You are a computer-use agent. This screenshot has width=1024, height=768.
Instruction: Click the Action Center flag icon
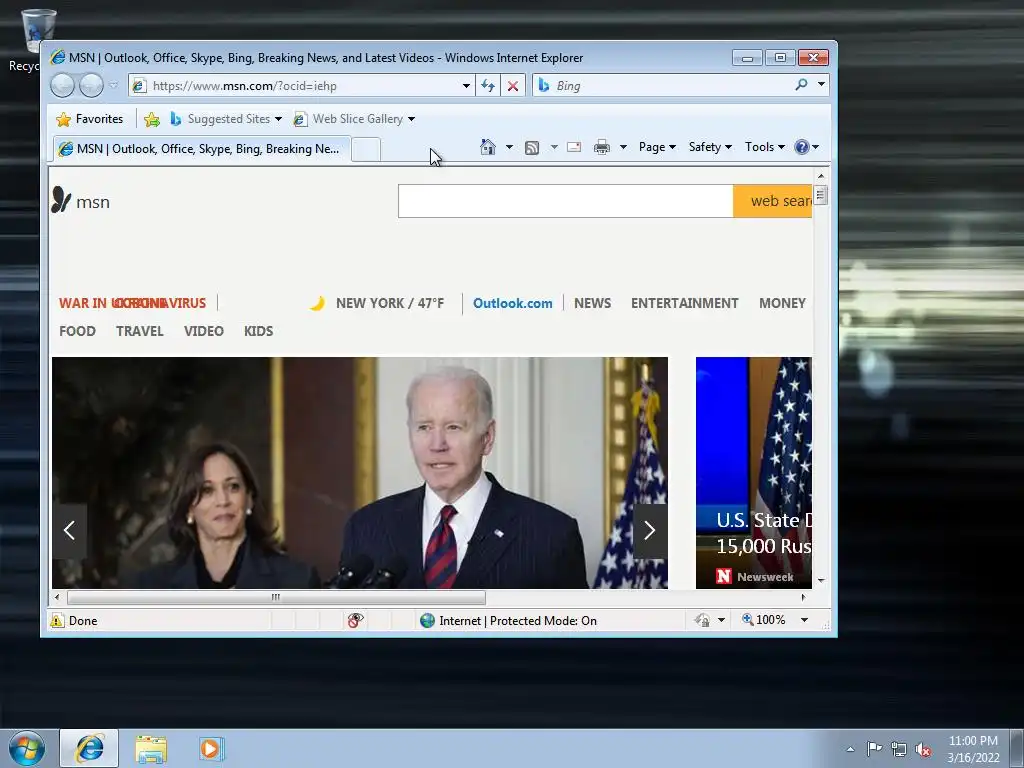click(x=874, y=749)
